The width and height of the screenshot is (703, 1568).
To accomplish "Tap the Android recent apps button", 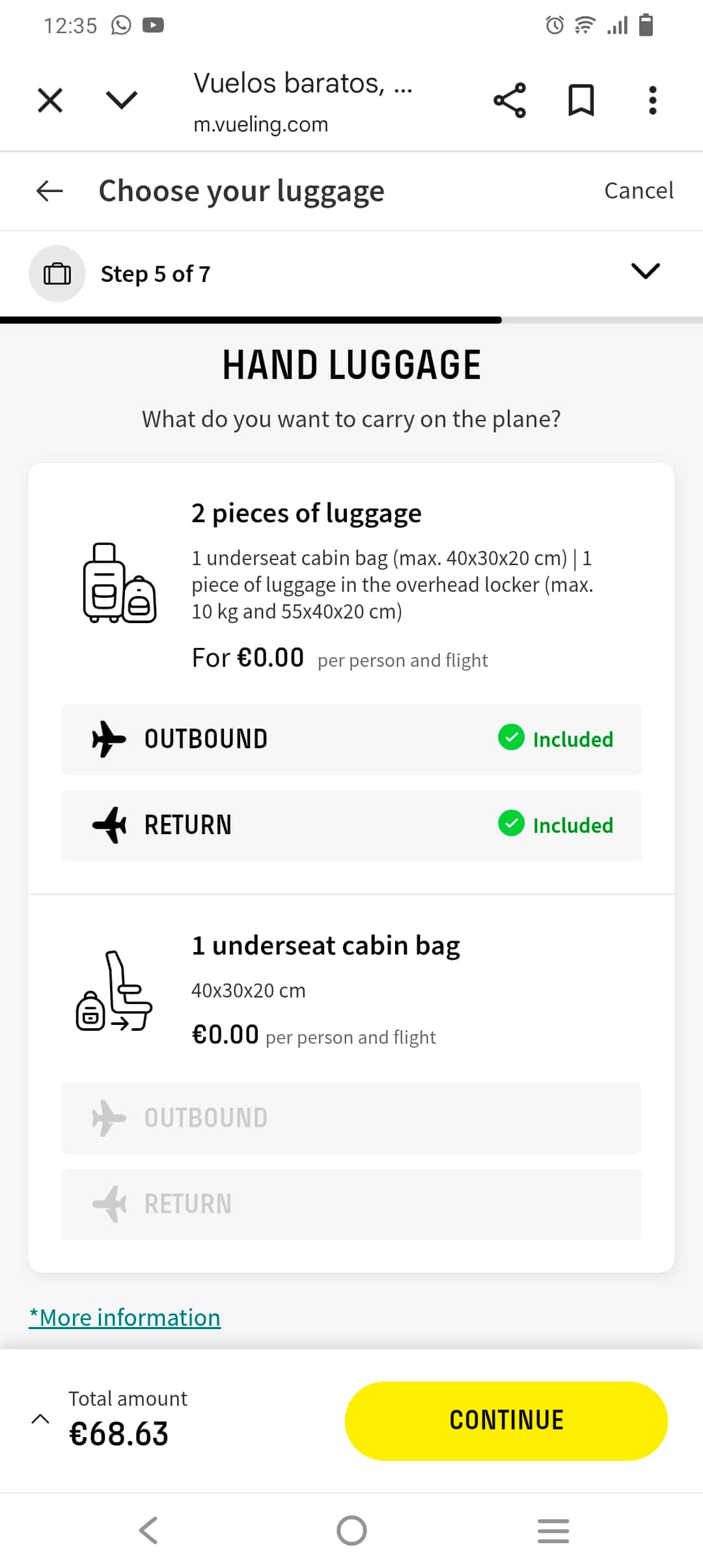I will click(x=553, y=1532).
